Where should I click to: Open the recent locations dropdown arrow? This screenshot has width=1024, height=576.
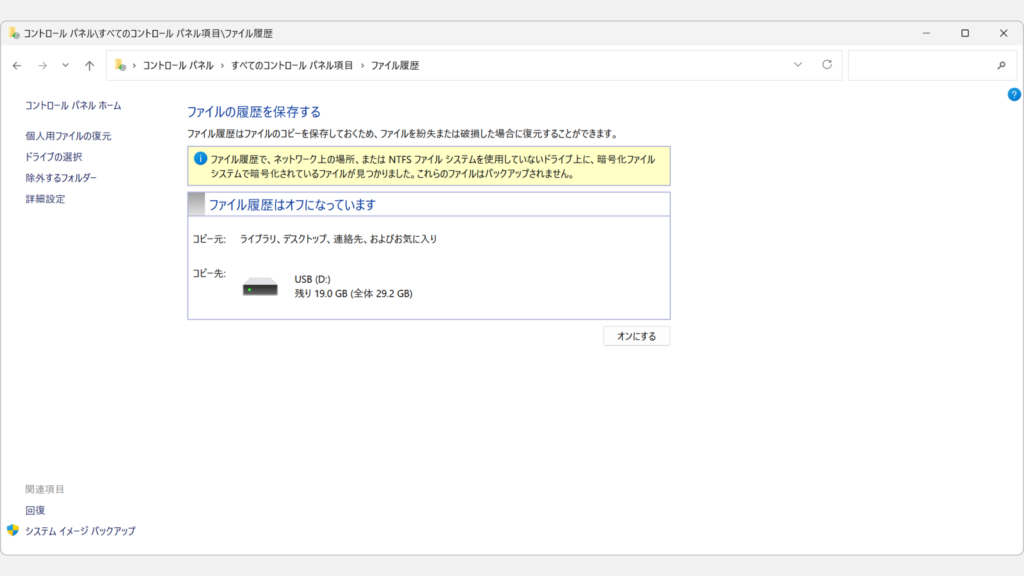[65, 65]
